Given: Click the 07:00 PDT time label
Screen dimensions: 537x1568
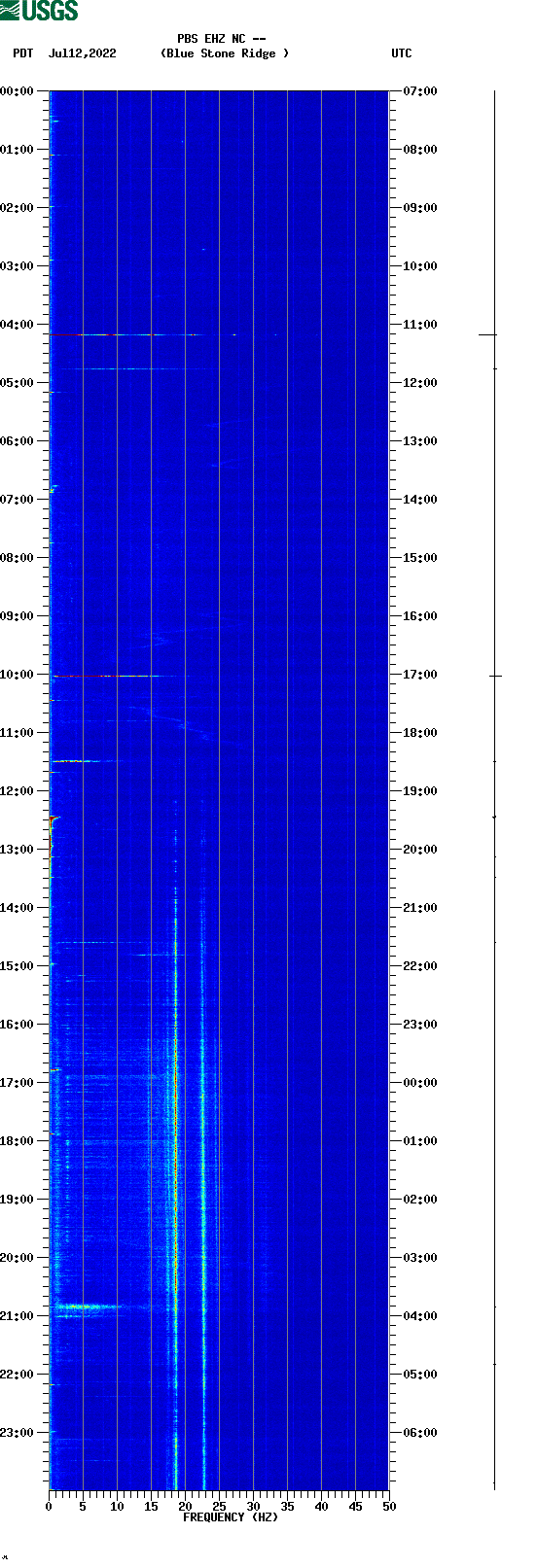Looking at the screenshot, I should (18, 500).
